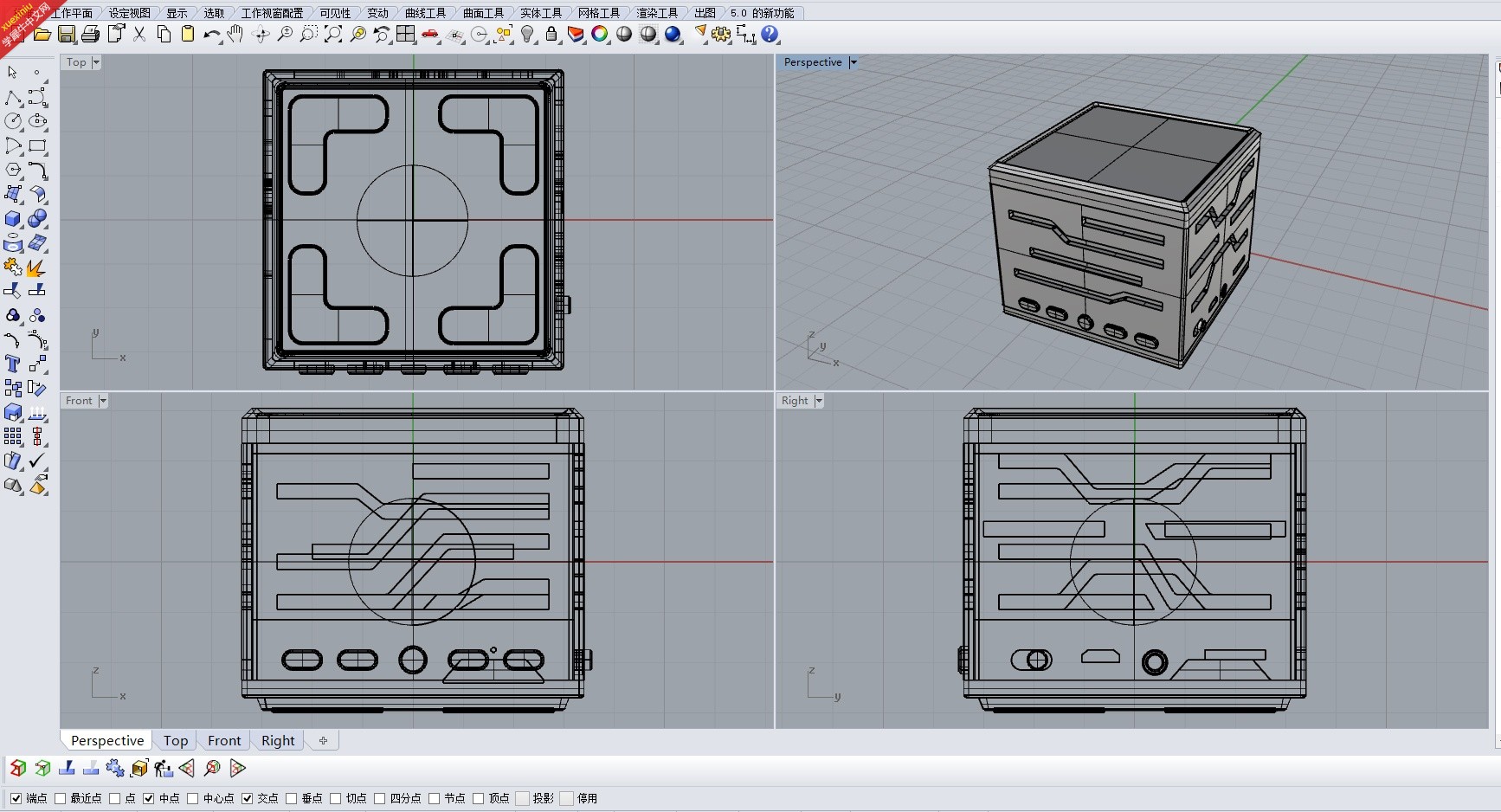Enable the 顶点 (Vertex) osnap checkbox

(478, 798)
